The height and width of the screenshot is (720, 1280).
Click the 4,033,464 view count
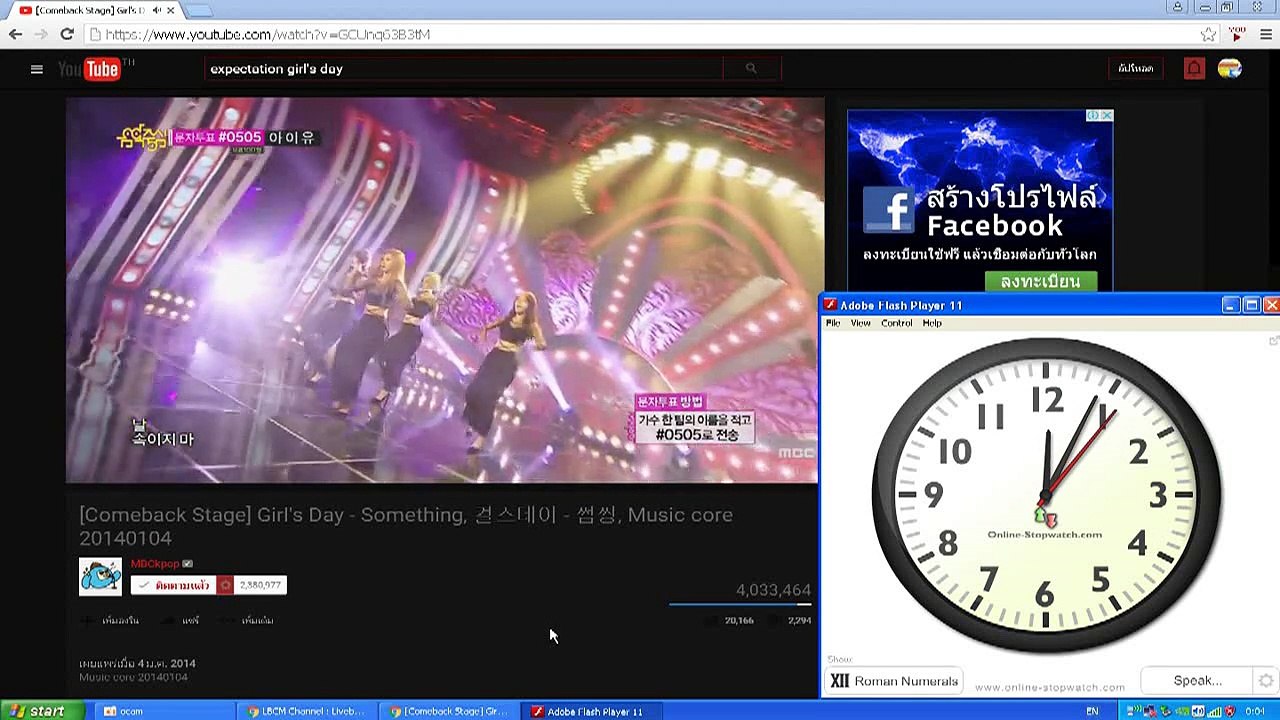[773, 590]
